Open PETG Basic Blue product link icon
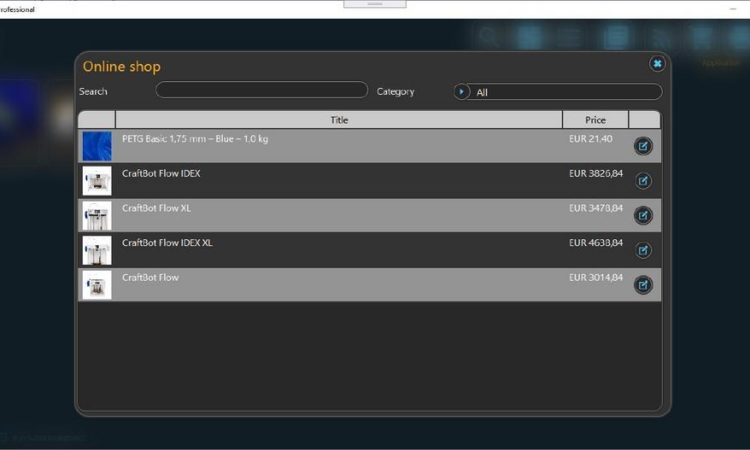This screenshot has width=750, height=450. 643,146
